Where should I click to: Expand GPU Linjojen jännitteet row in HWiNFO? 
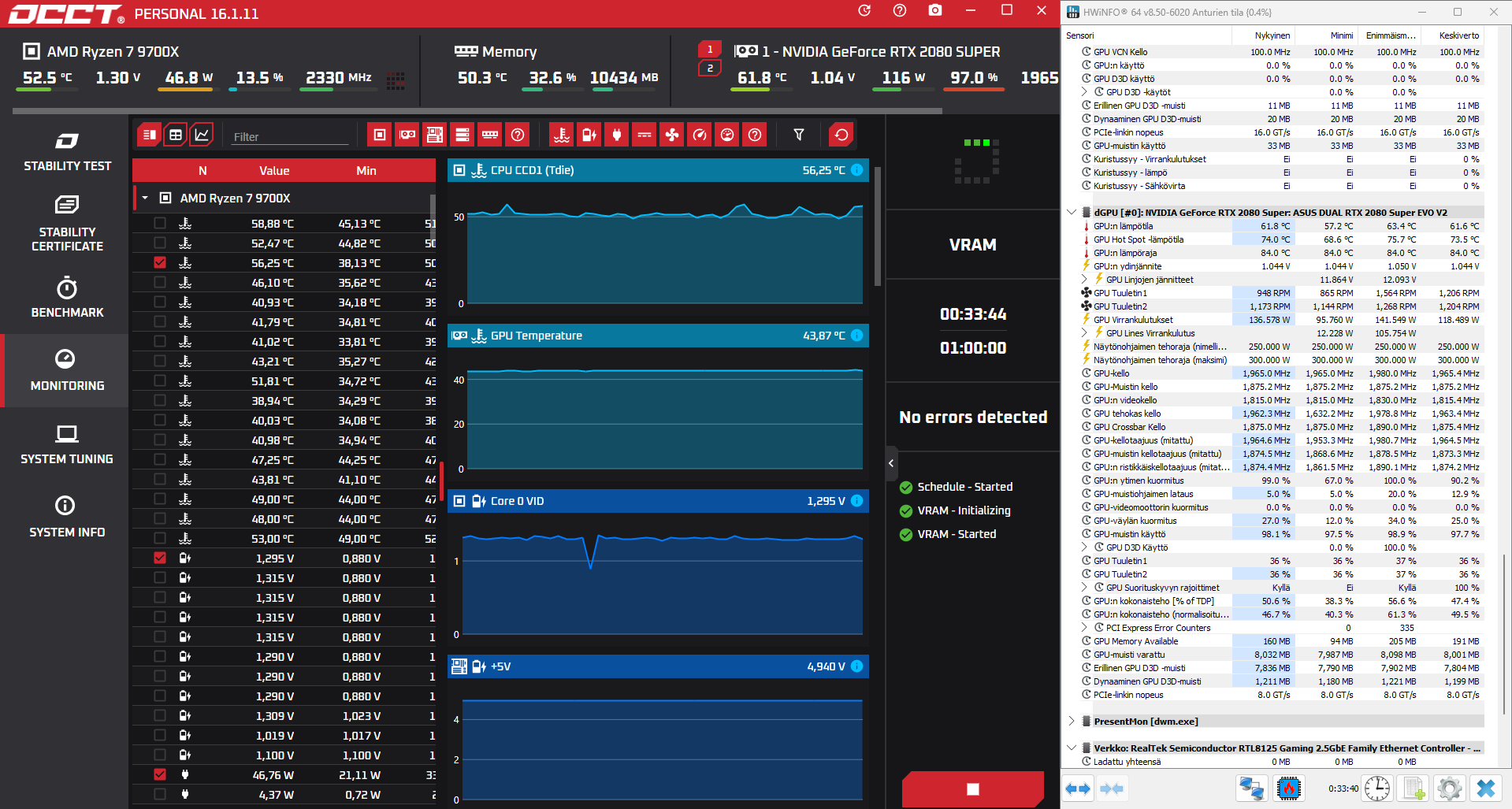1084,279
